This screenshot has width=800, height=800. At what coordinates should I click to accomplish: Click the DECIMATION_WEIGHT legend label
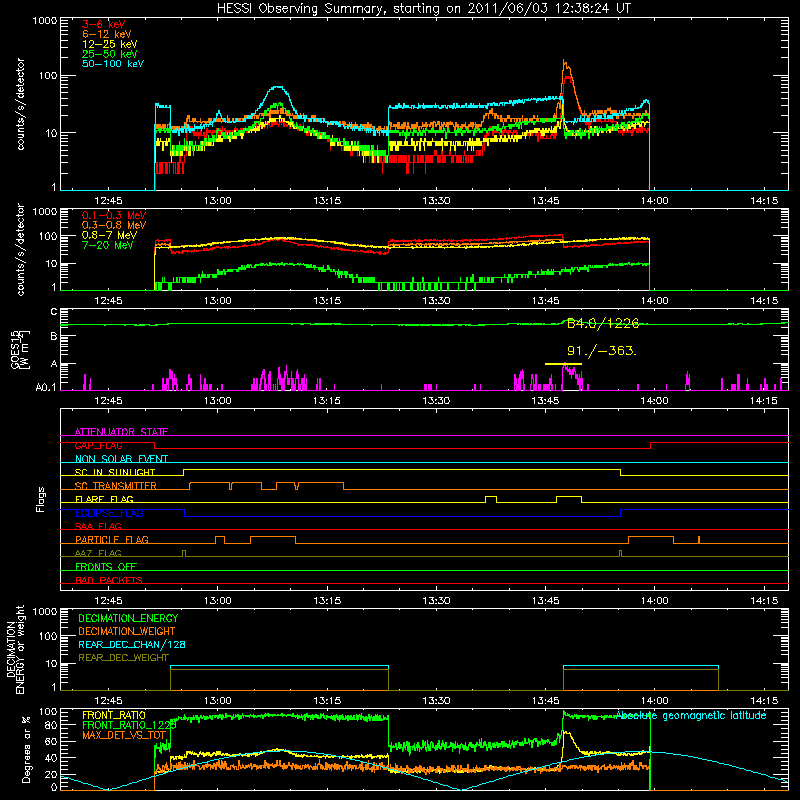pyautogui.click(x=127, y=631)
